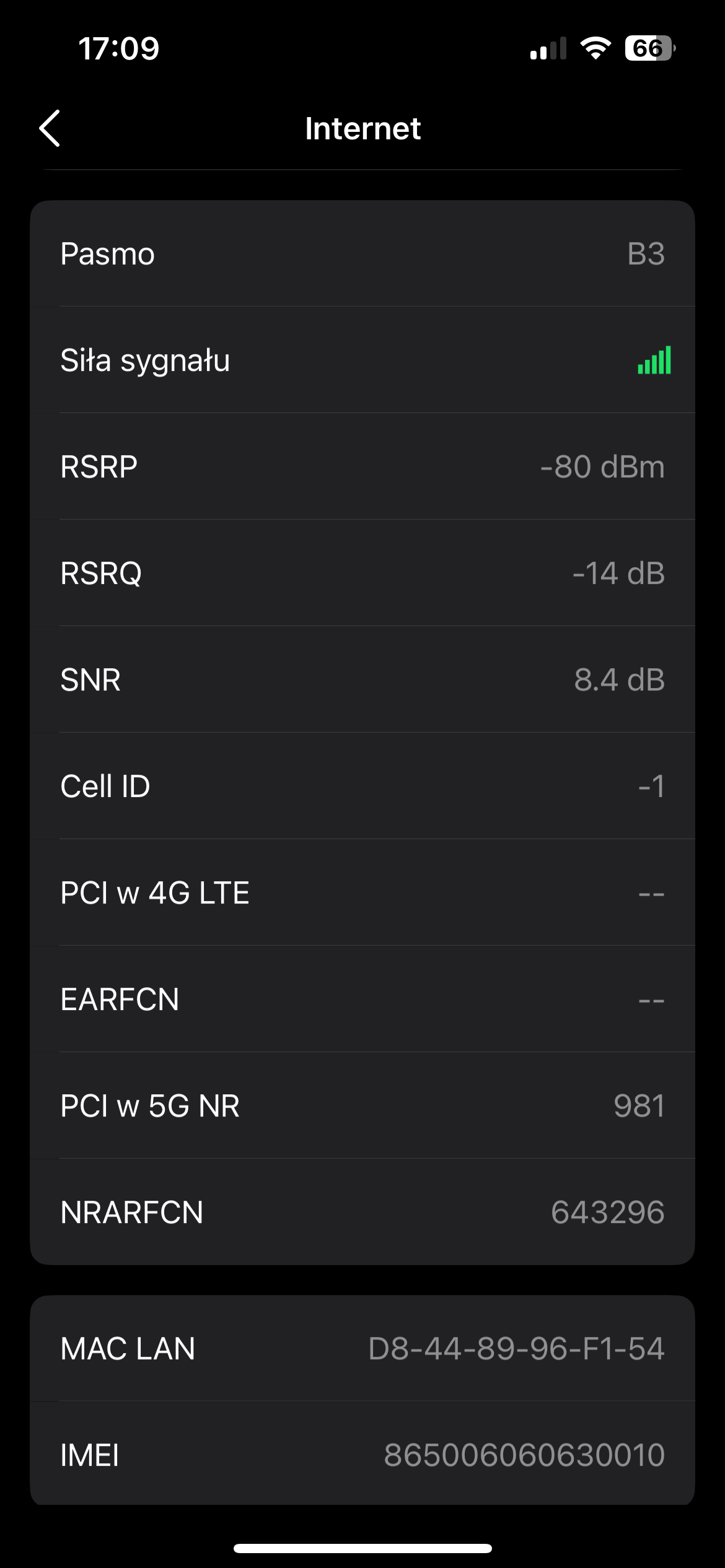
Task: Tap the back arrow icon
Action: pyautogui.click(x=50, y=128)
